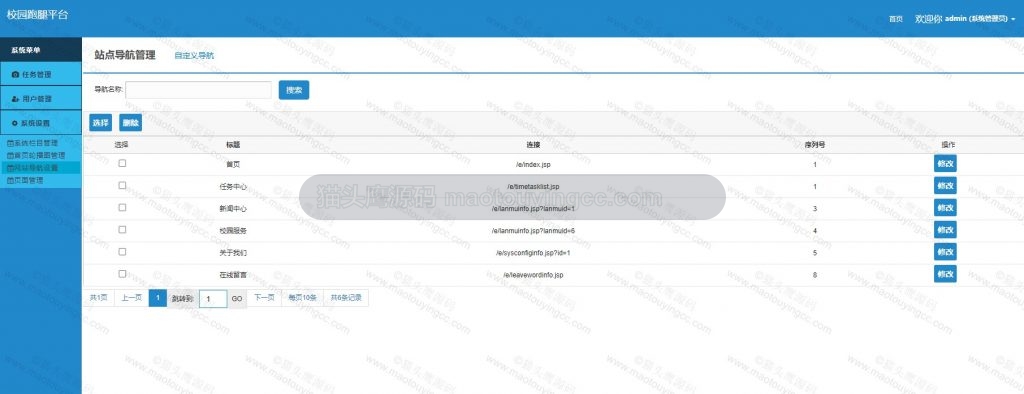Click the 新闻中心 title cell
Image resolution: width=1024 pixels, height=394 pixels.
point(233,209)
